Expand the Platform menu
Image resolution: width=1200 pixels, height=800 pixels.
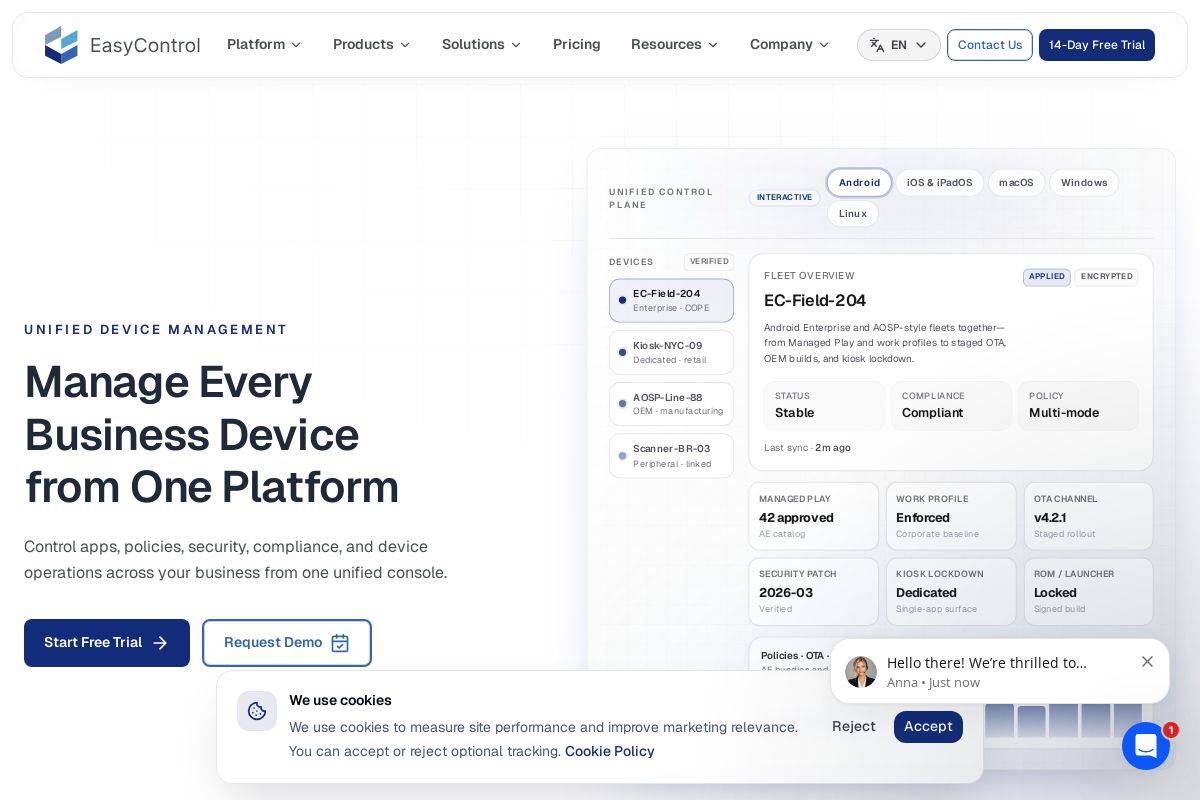tap(264, 45)
